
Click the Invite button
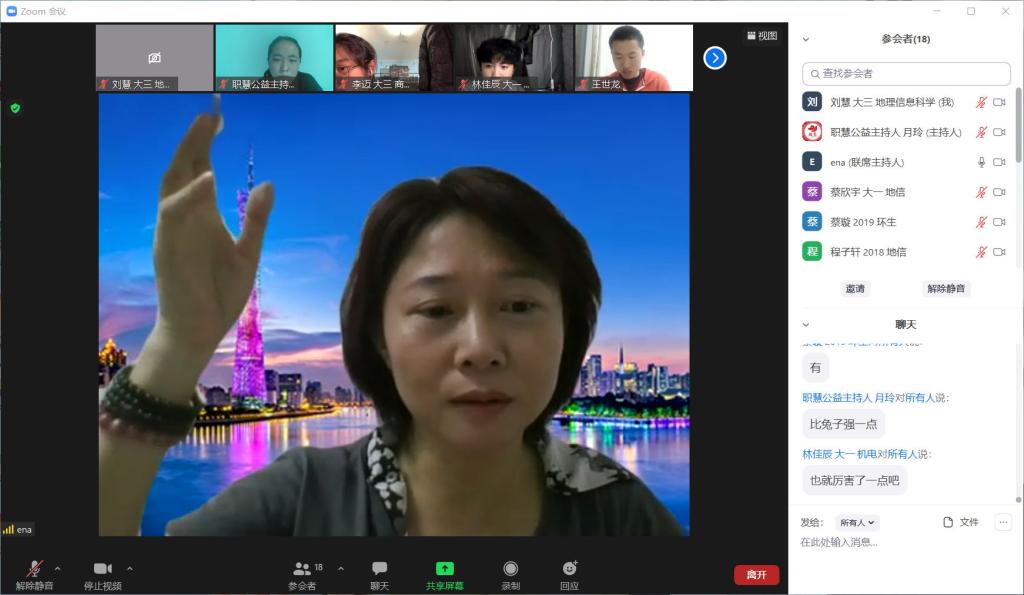point(855,288)
